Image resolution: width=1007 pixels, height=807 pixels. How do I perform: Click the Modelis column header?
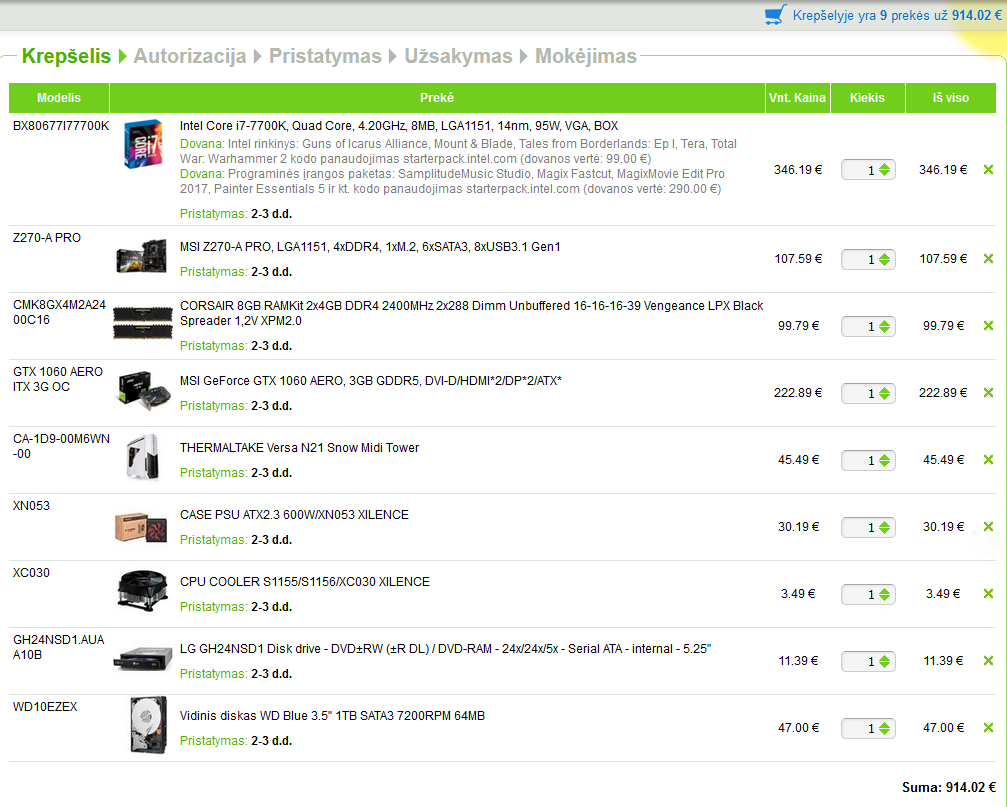(x=59, y=98)
